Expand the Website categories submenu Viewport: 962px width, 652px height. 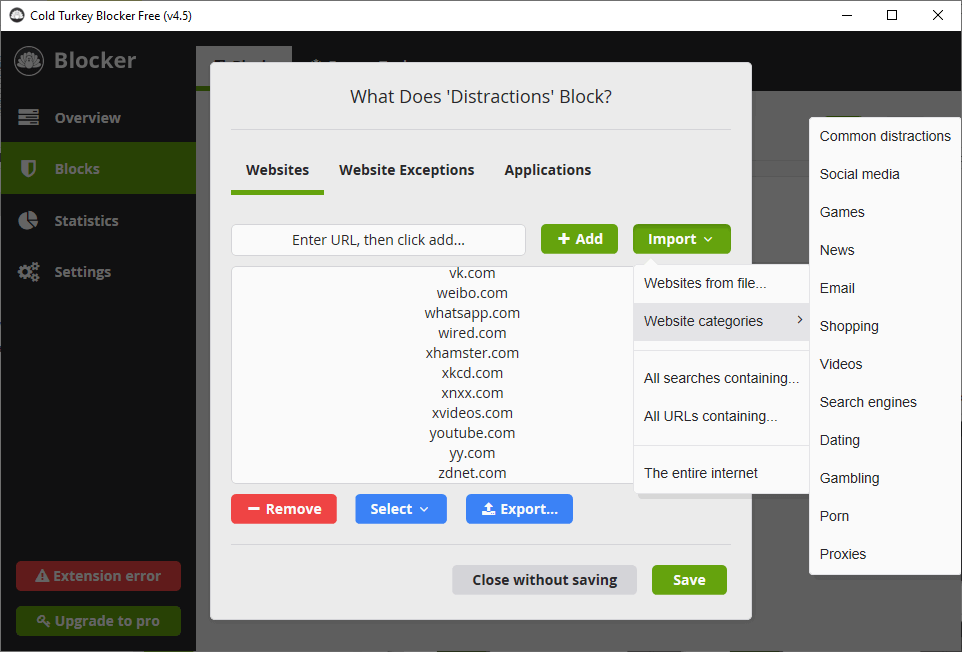pos(702,321)
